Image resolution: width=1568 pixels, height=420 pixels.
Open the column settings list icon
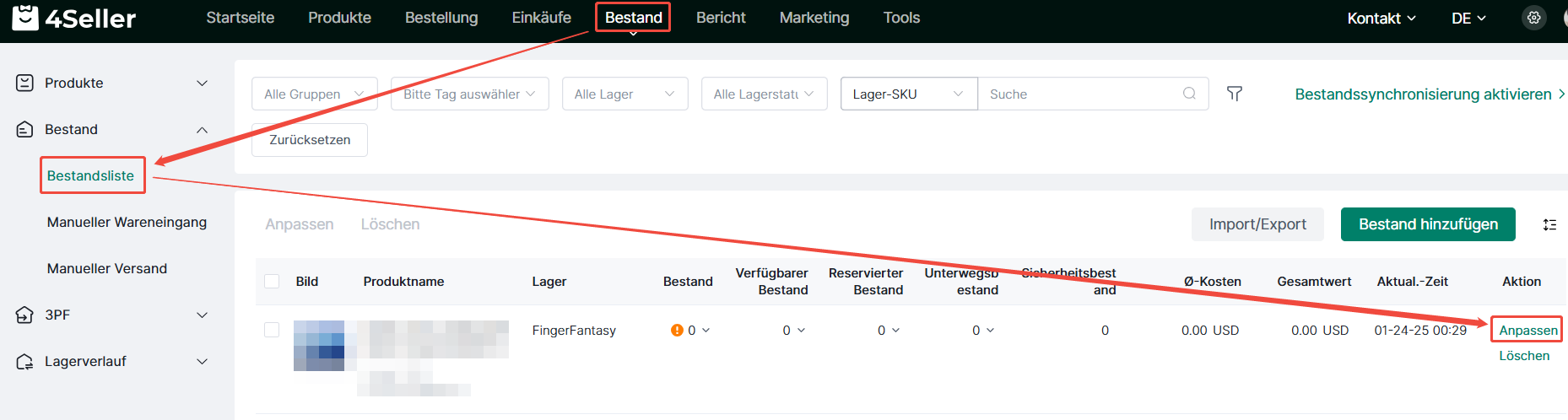point(1549,224)
